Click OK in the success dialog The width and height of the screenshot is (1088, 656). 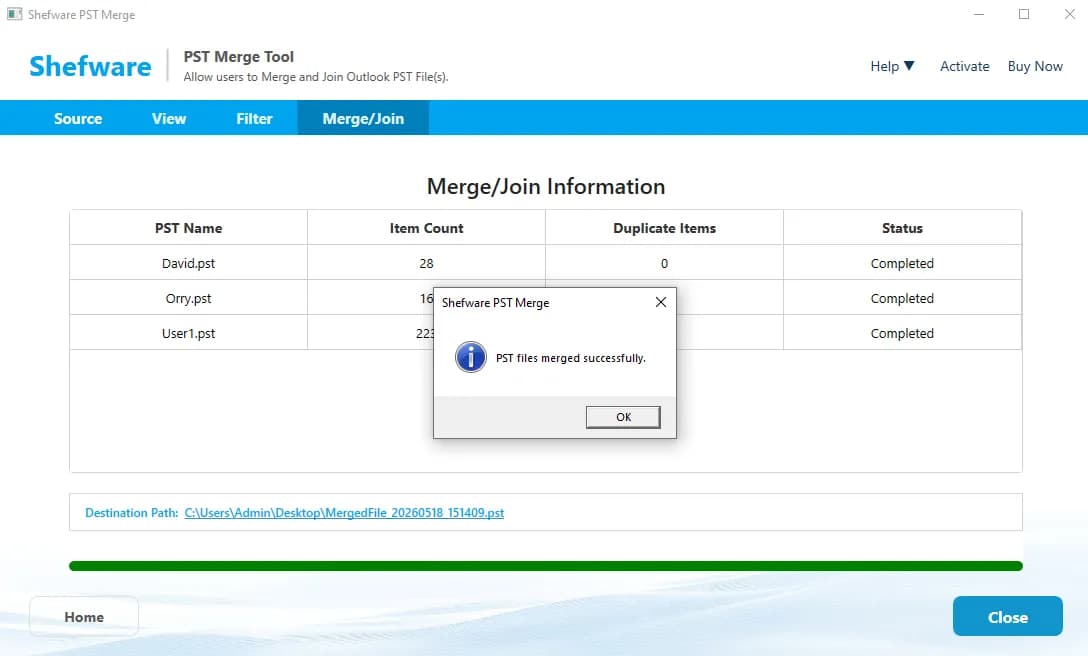click(622, 417)
